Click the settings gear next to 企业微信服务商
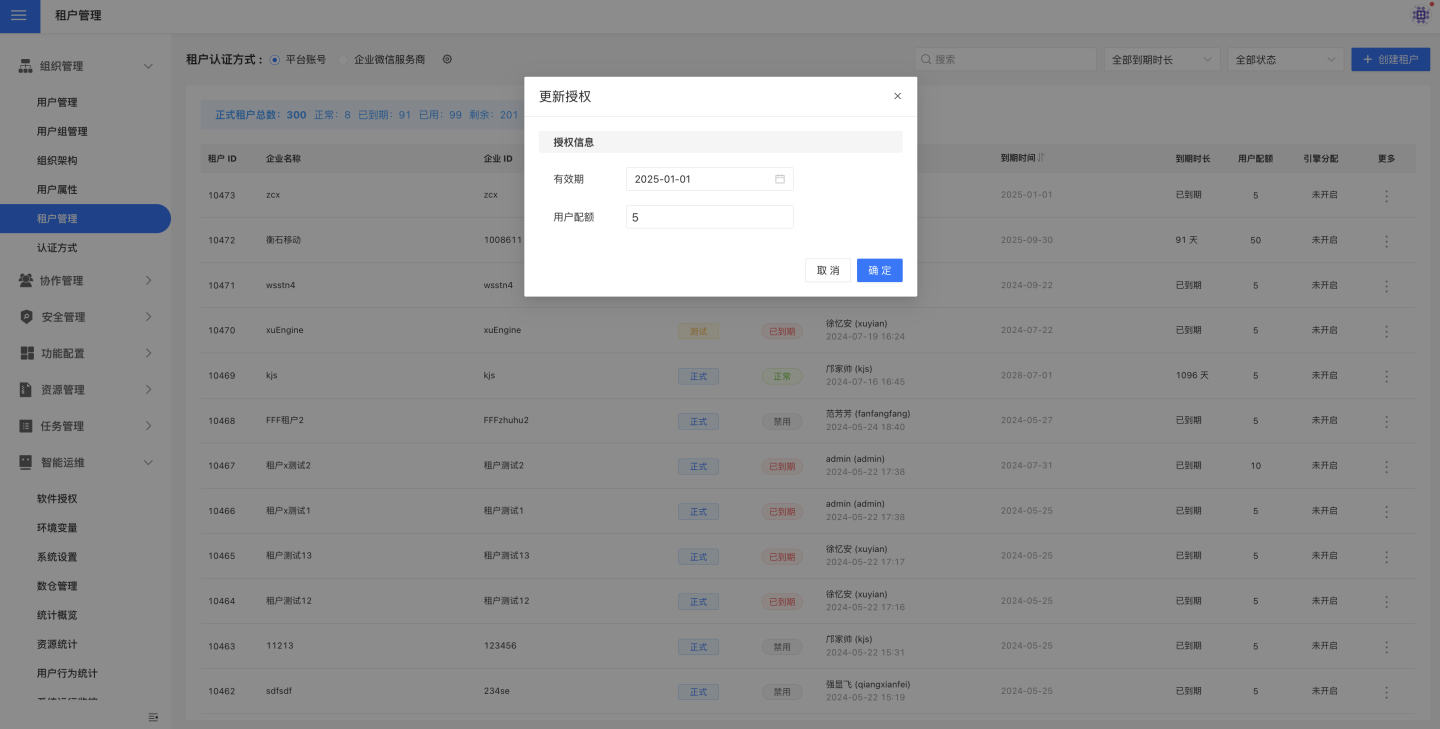Image resolution: width=1440 pixels, height=729 pixels. click(x=447, y=59)
